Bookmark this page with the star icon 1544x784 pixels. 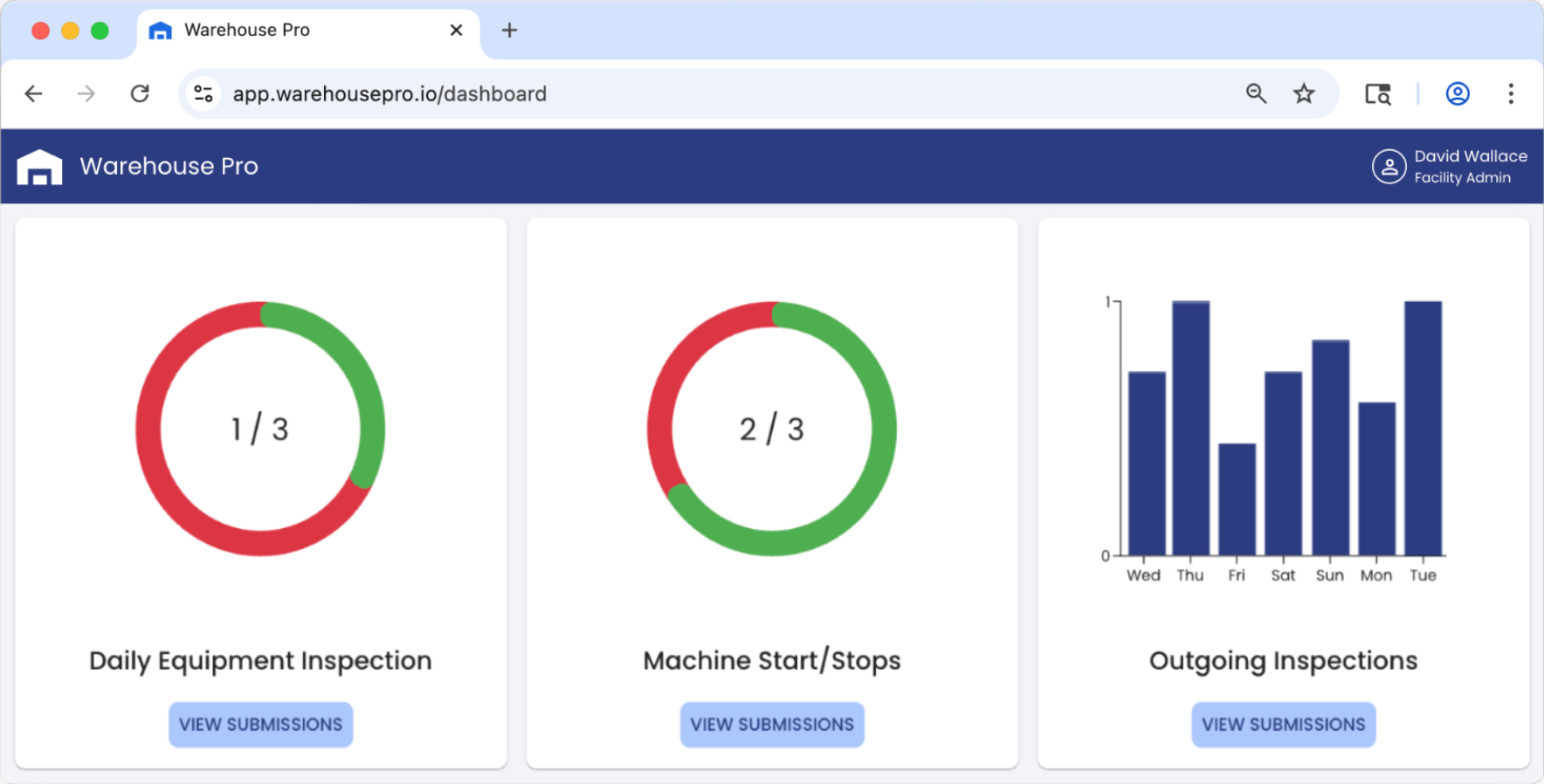pos(1304,93)
